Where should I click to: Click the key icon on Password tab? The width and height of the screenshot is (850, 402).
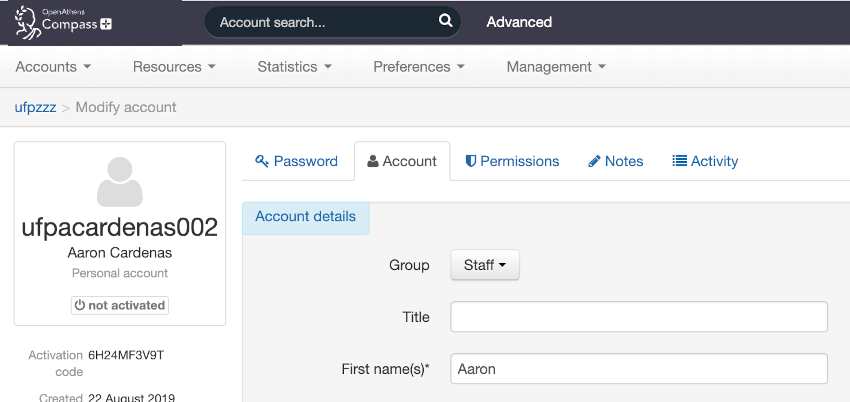point(262,161)
